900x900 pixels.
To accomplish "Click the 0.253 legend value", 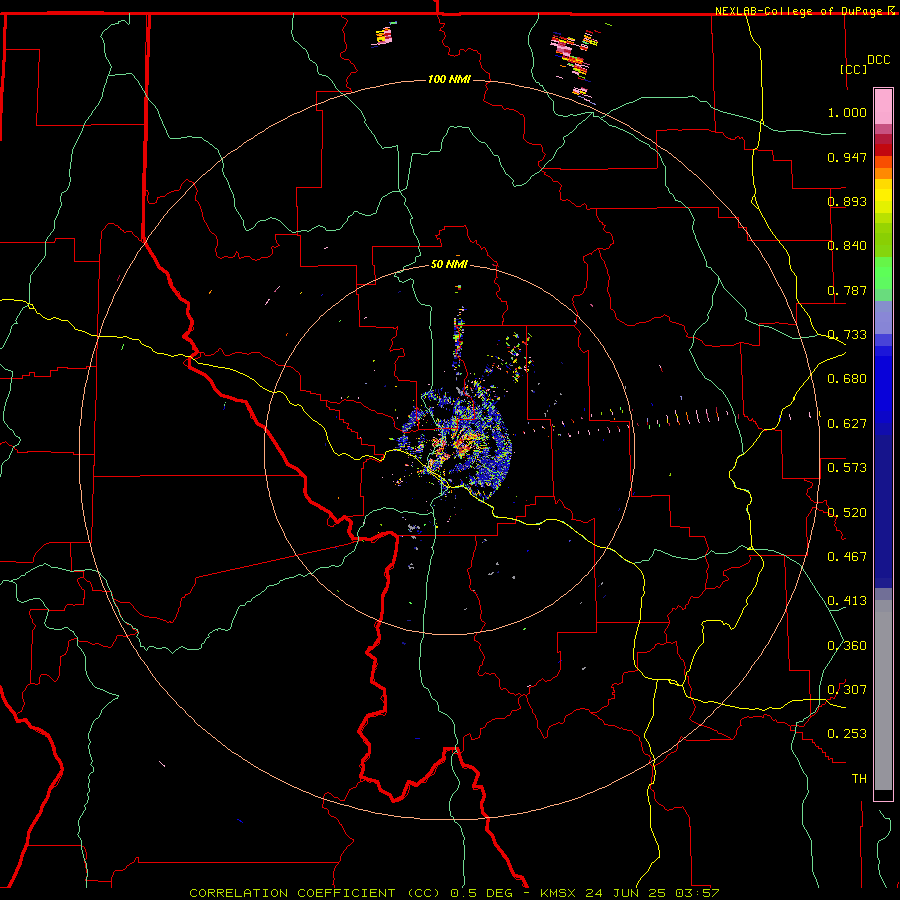I will (x=847, y=734).
